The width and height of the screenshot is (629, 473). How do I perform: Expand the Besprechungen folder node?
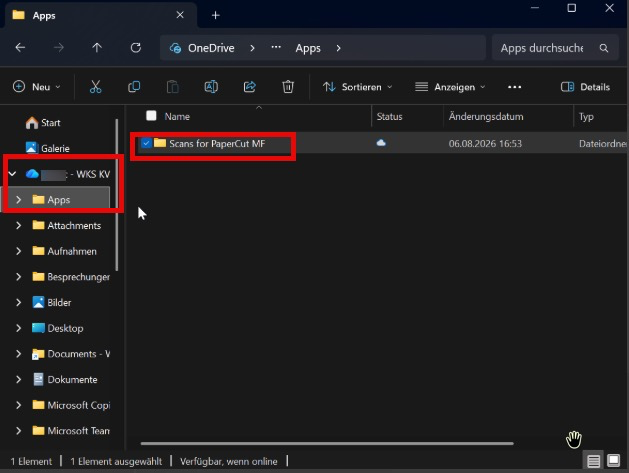tap(18, 276)
